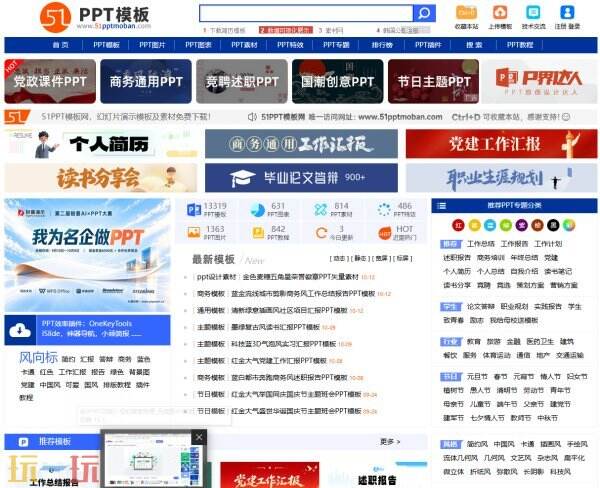Click the 更多 > link
The image size is (600, 488).
coord(390,442)
